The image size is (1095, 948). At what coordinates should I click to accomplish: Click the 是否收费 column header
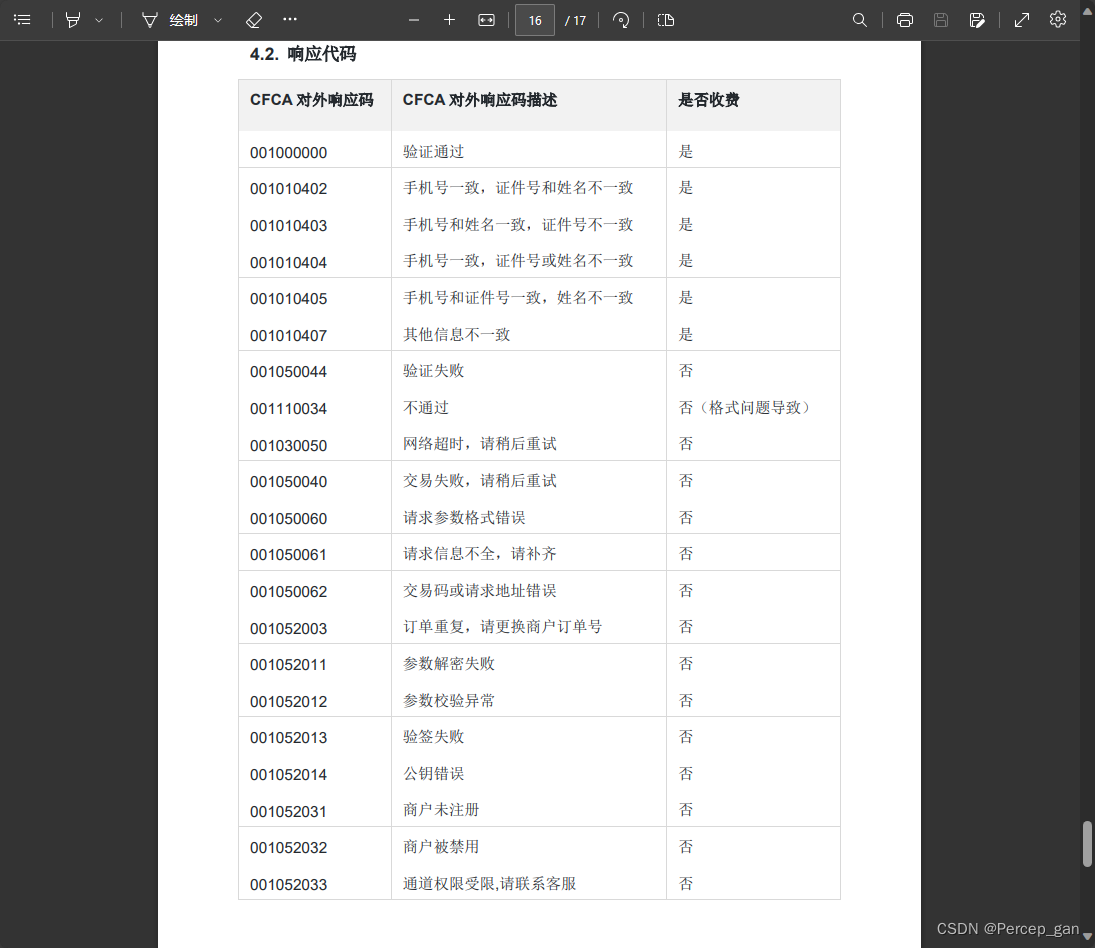pyautogui.click(x=708, y=100)
